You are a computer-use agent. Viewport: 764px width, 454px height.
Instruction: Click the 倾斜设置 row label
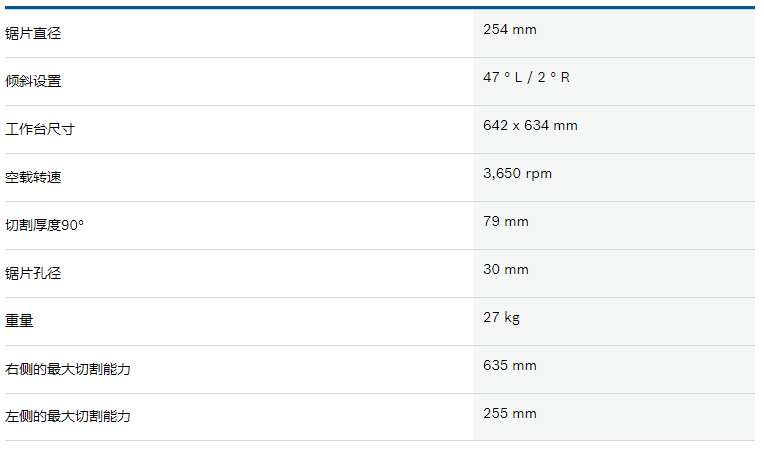[33, 81]
